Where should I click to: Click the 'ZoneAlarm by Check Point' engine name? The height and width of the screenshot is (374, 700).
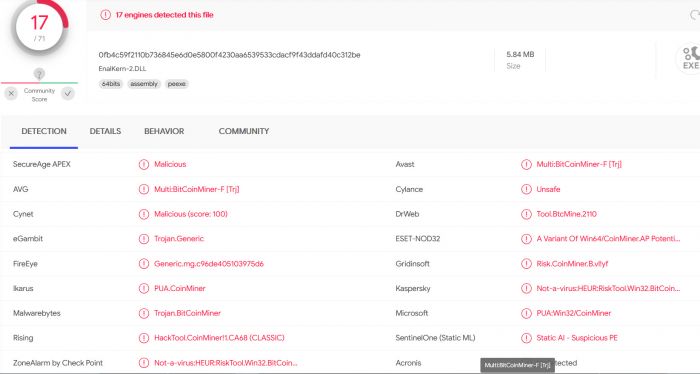point(58,363)
